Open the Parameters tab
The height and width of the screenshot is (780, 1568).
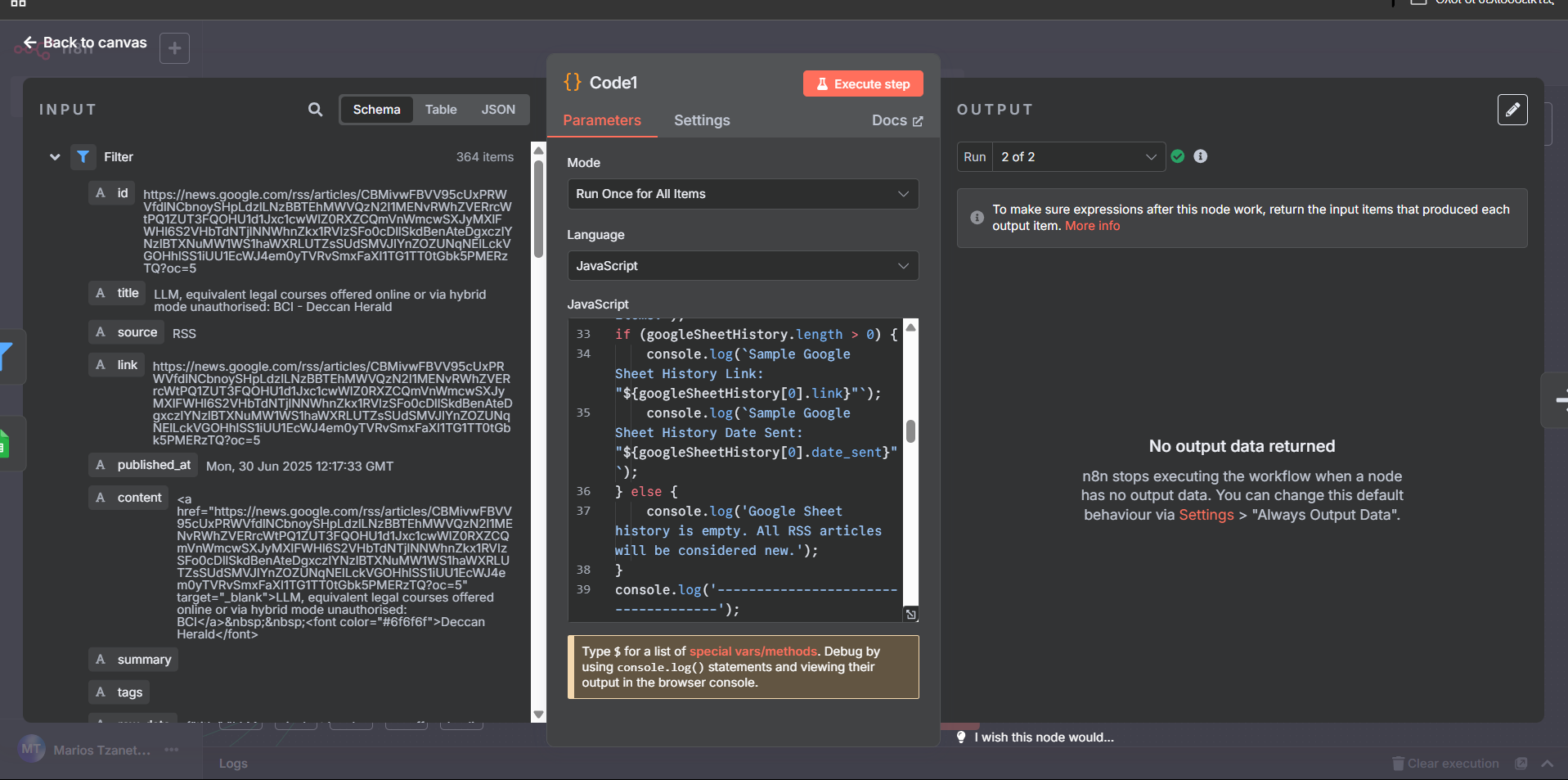pos(602,120)
